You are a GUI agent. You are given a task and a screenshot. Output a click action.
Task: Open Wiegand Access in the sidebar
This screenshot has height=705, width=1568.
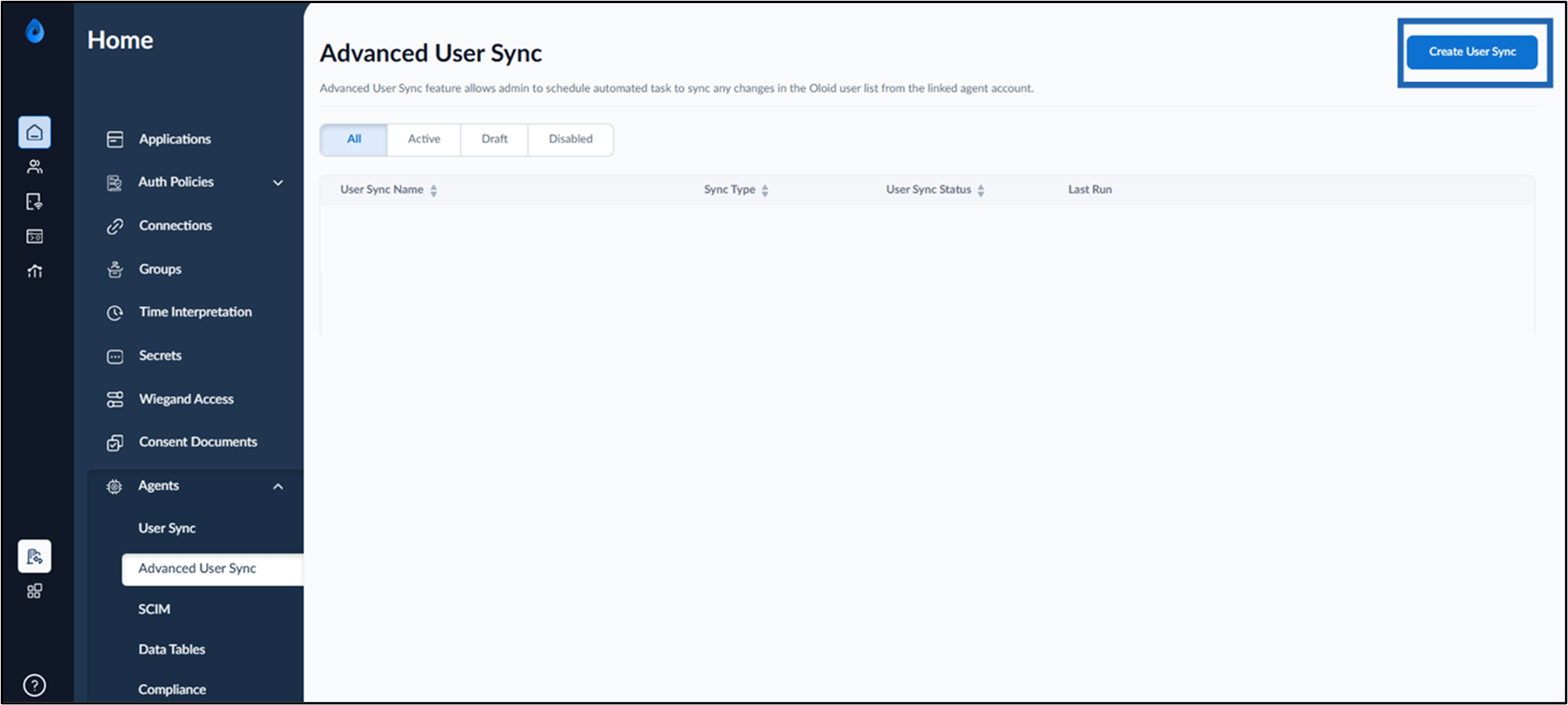click(x=186, y=399)
